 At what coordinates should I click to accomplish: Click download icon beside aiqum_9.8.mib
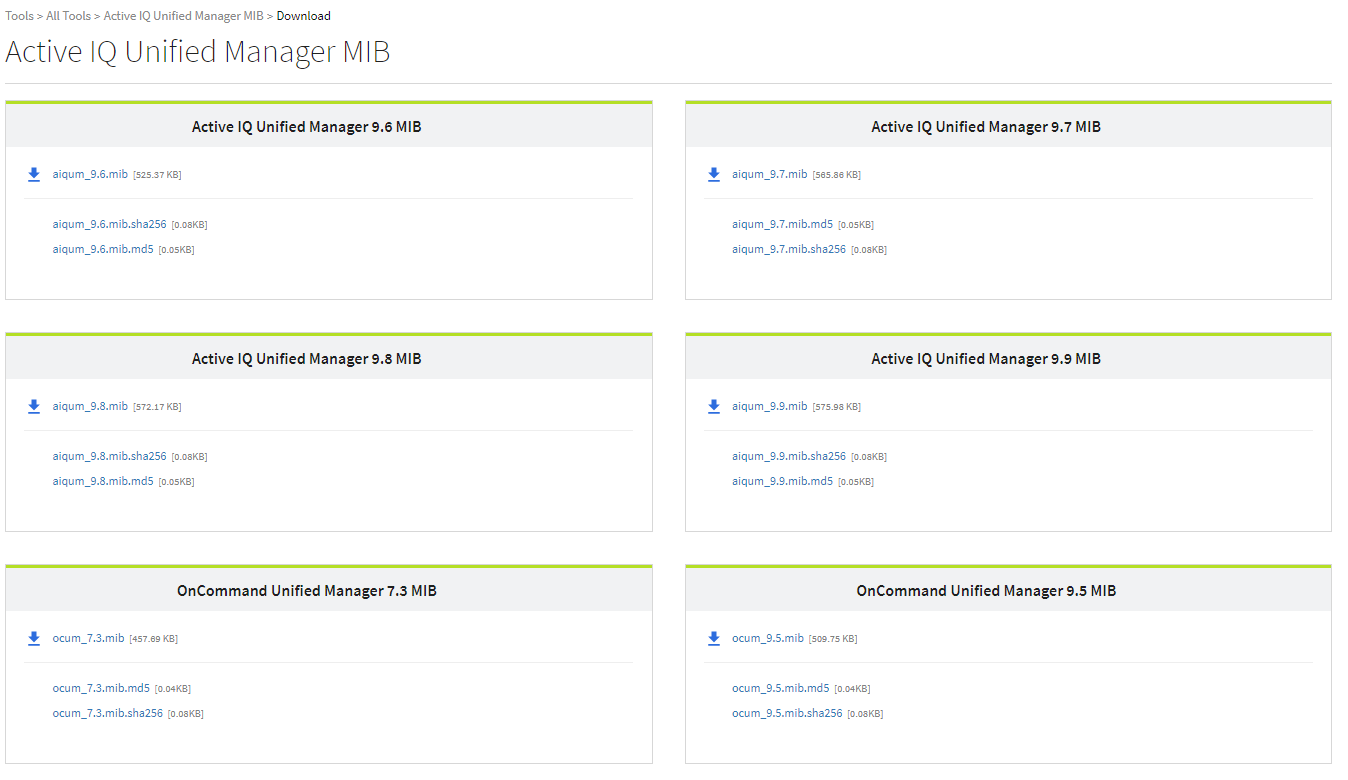pyautogui.click(x=34, y=407)
